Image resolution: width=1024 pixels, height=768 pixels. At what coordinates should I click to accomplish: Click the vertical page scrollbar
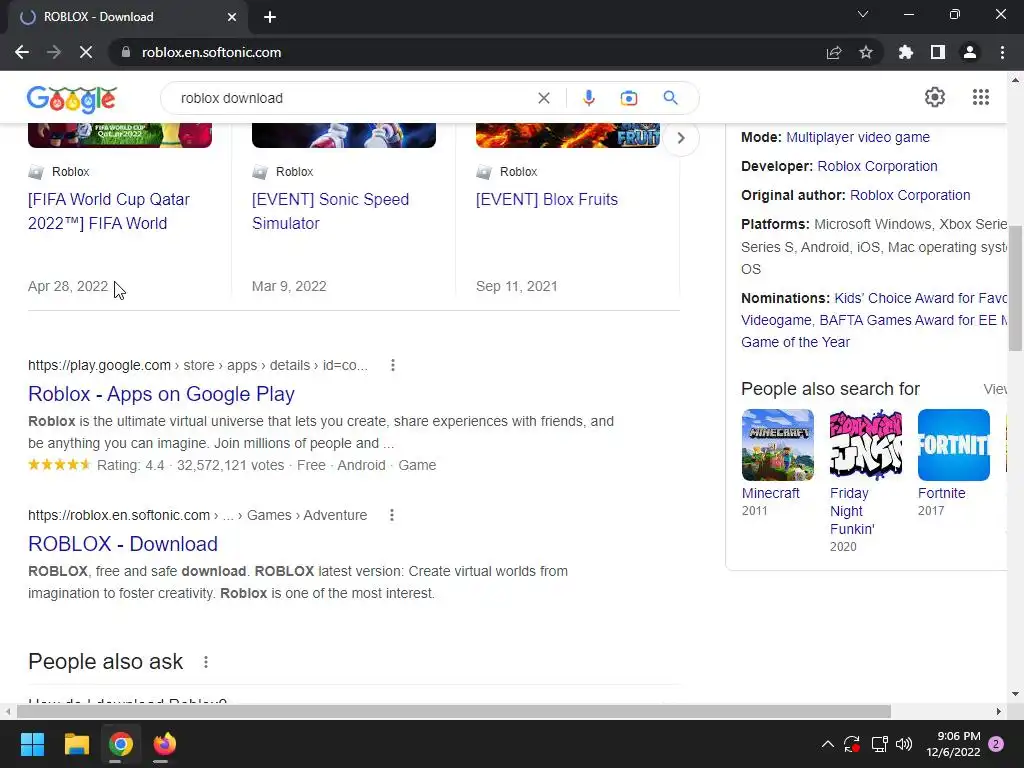[1016, 287]
